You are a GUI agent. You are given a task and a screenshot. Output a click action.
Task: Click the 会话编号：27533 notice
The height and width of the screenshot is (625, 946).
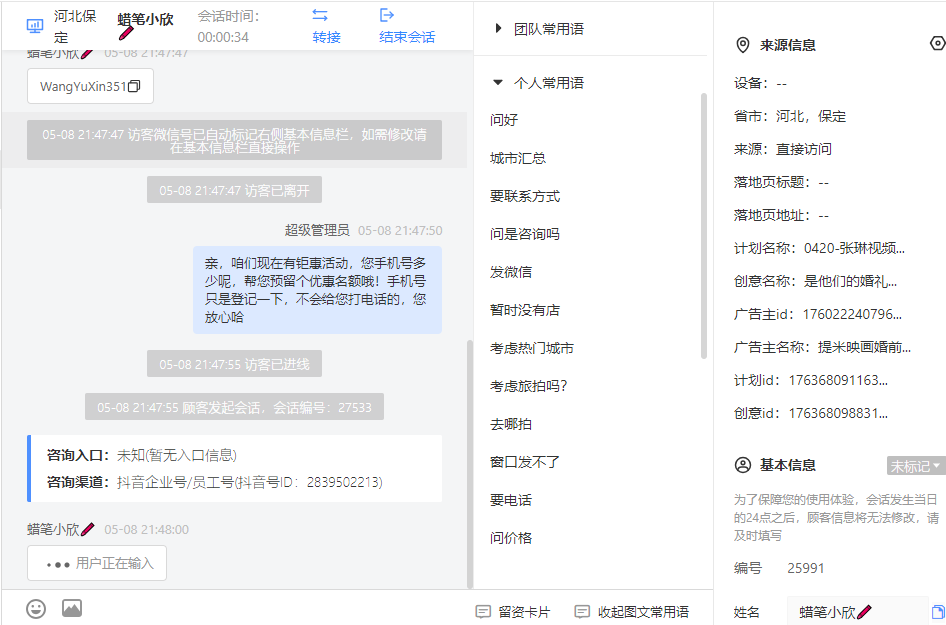(234, 407)
